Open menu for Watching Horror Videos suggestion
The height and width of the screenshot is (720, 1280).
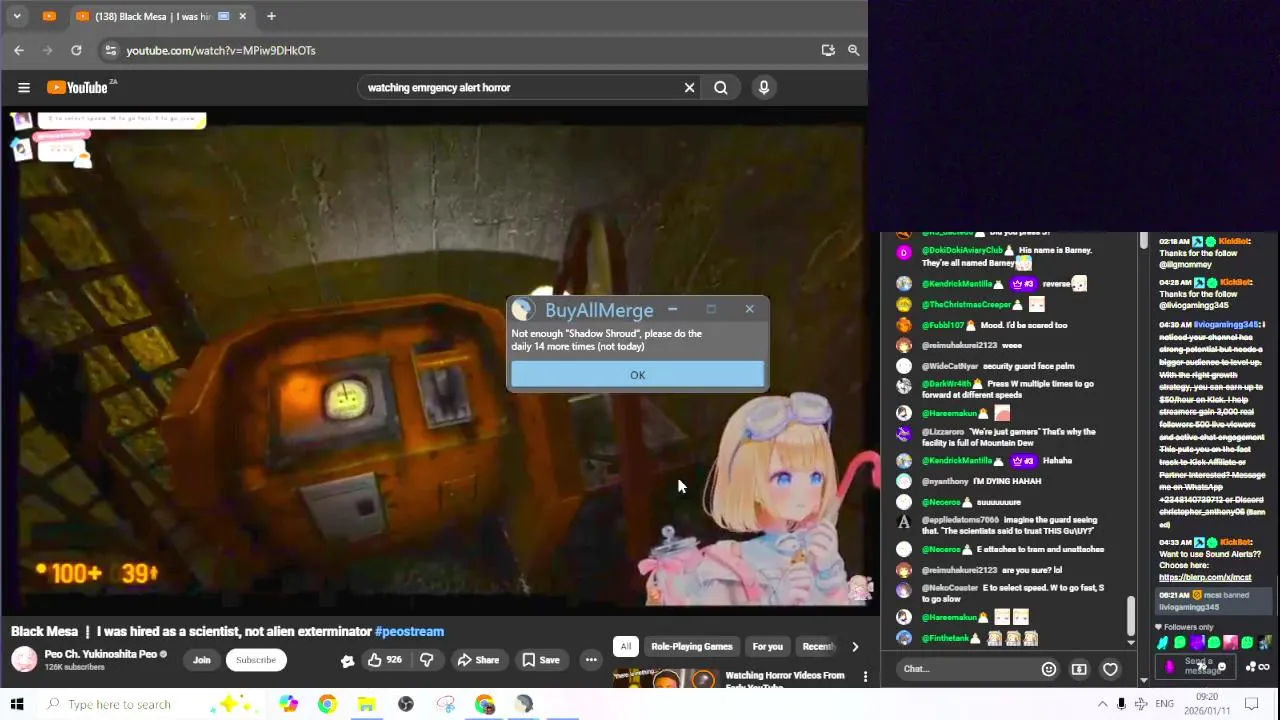(865, 678)
